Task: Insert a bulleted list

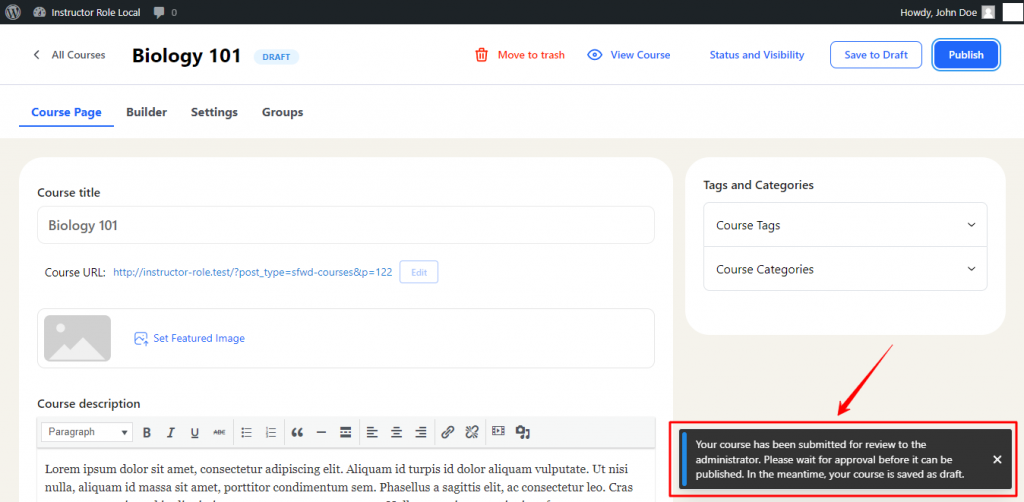Action: pyautogui.click(x=246, y=432)
